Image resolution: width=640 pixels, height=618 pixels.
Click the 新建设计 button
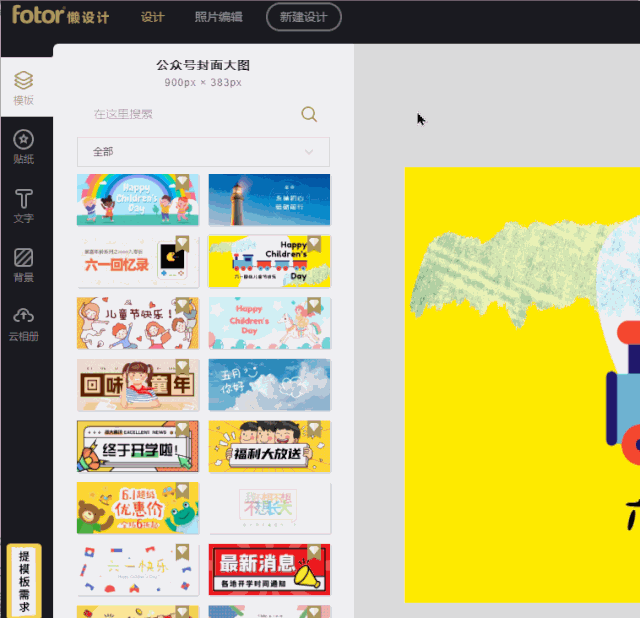[304, 17]
